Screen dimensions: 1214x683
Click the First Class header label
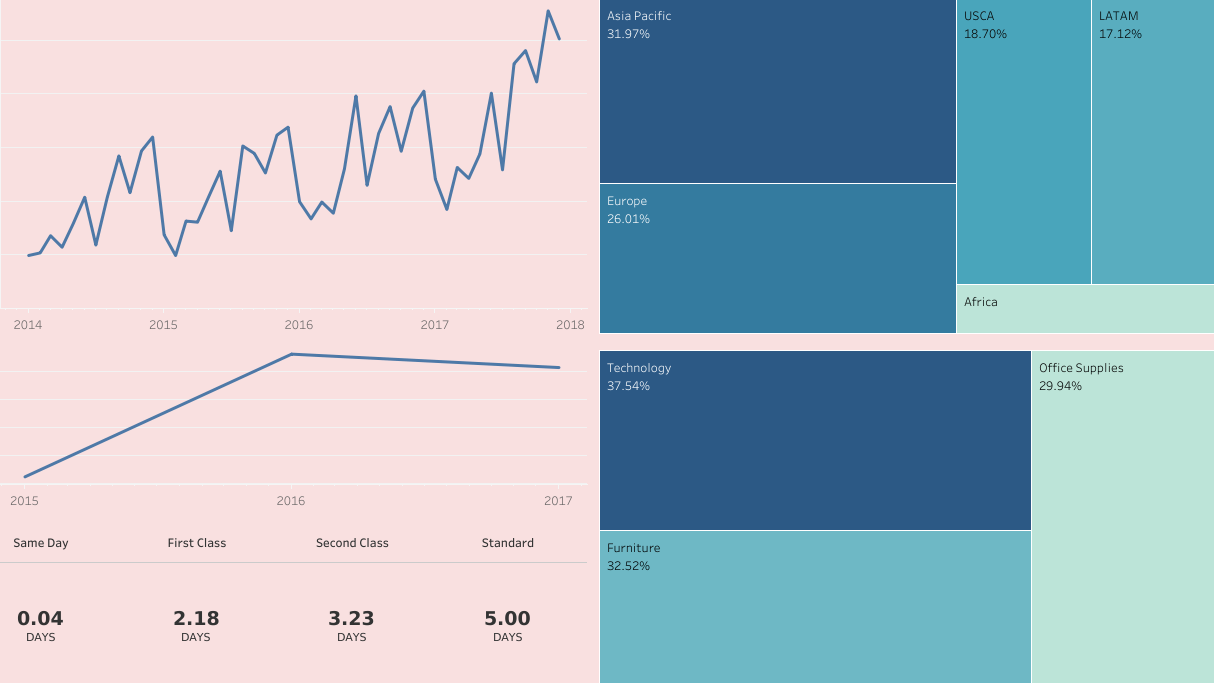click(197, 543)
